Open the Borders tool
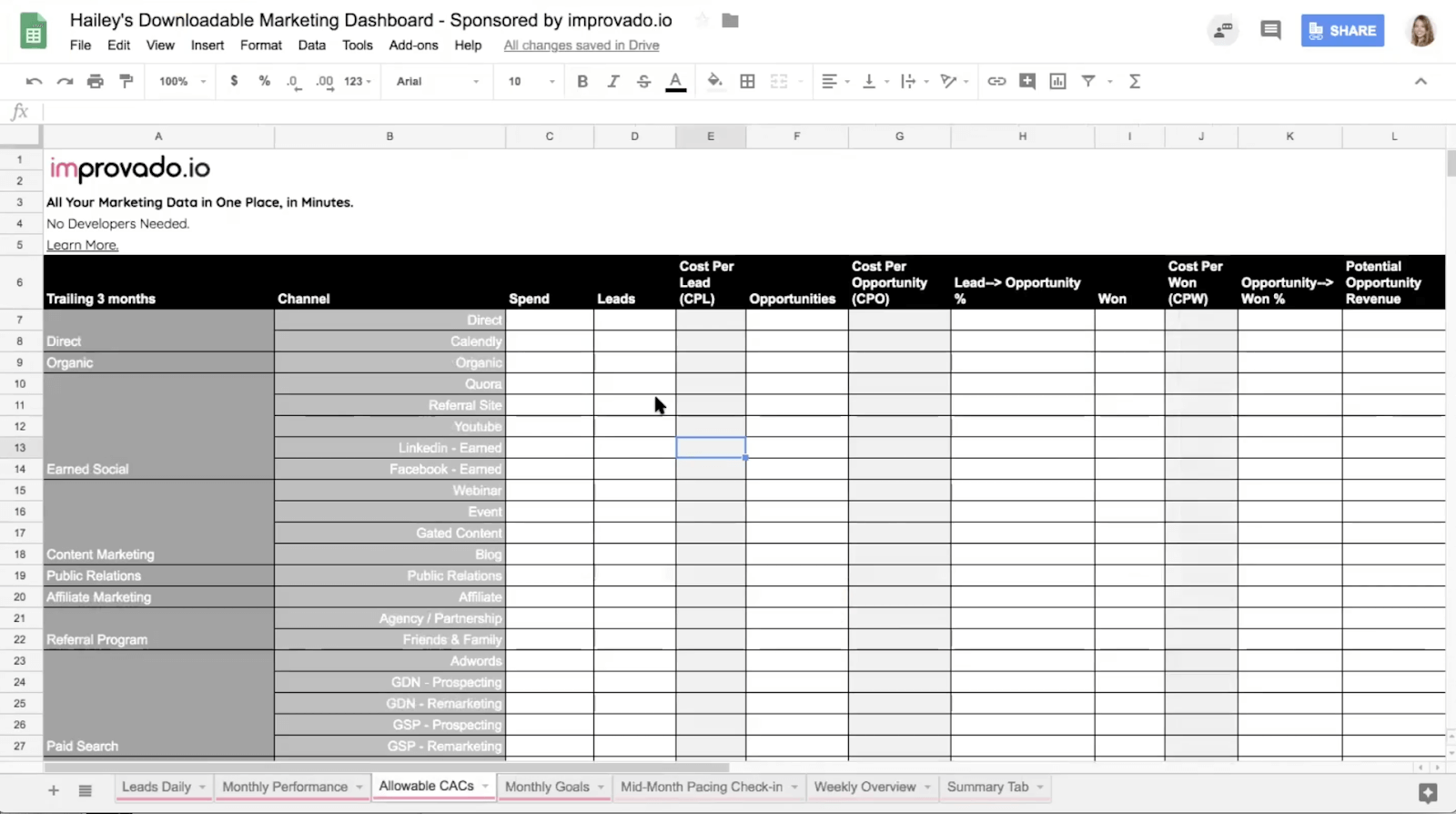Viewport: 1456px width, 814px height. (747, 81)
